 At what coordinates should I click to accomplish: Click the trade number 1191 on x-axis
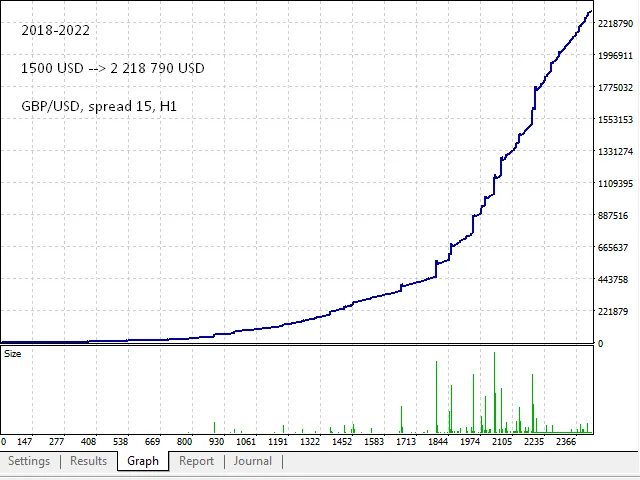pyautogui.click(x=278, y=442)
